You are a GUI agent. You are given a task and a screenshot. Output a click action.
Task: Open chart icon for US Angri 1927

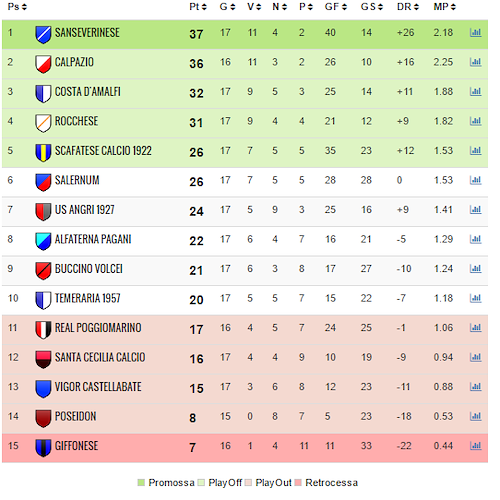pos(475,210)
